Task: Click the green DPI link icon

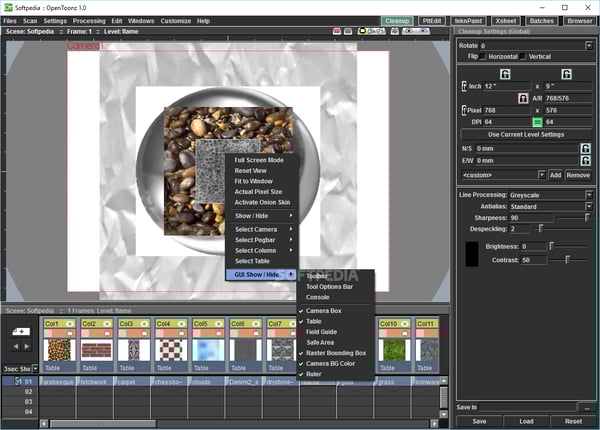Action: [x=537, y=122]
